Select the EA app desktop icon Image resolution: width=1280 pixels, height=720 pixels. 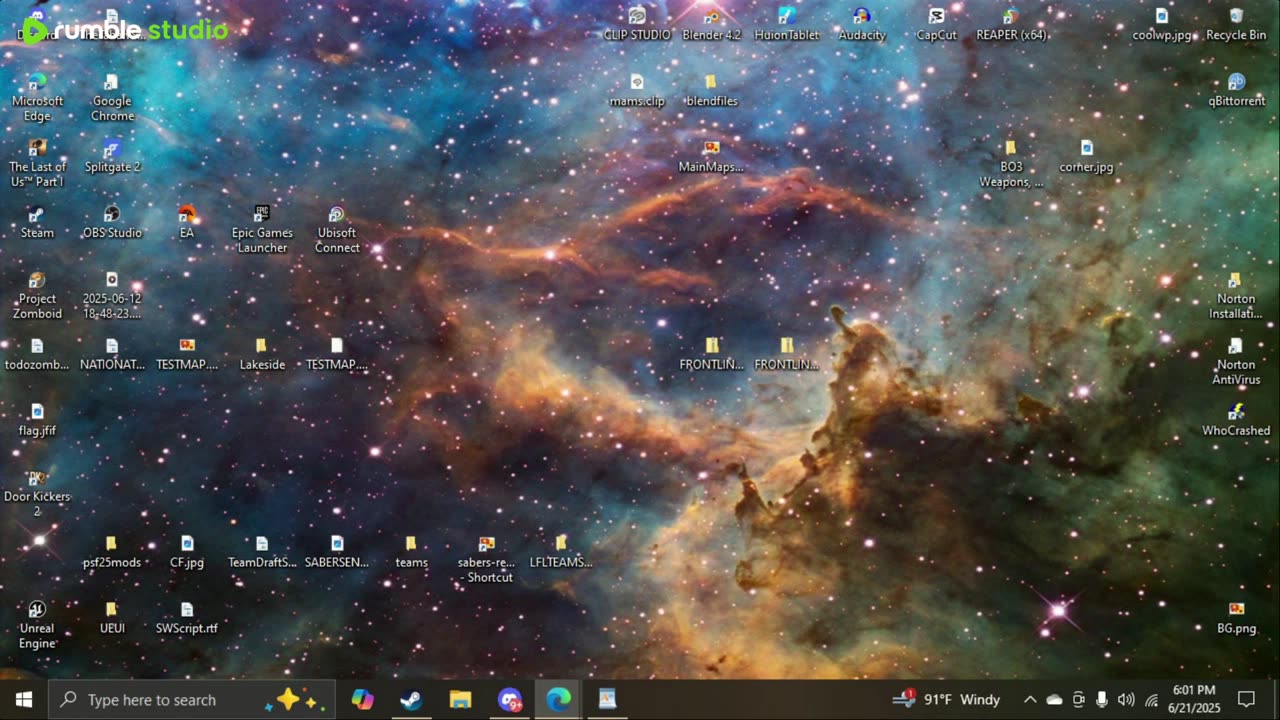(x=187, y=222)
